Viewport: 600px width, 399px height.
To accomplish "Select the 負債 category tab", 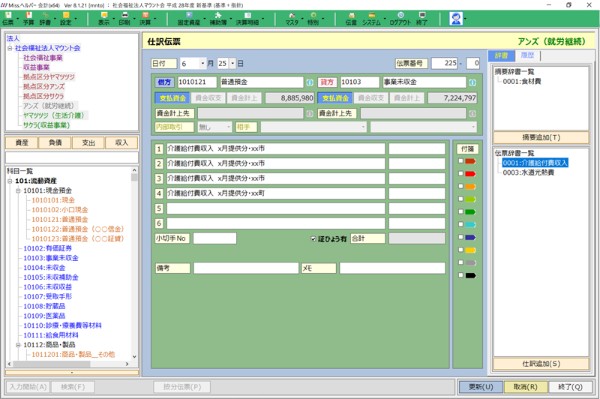I will 55,143.
